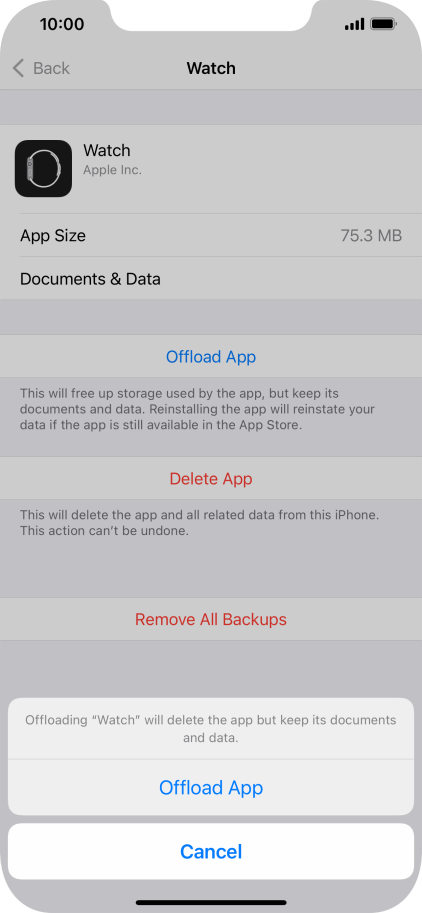Select the Documents & Data row

pos(211,278)
